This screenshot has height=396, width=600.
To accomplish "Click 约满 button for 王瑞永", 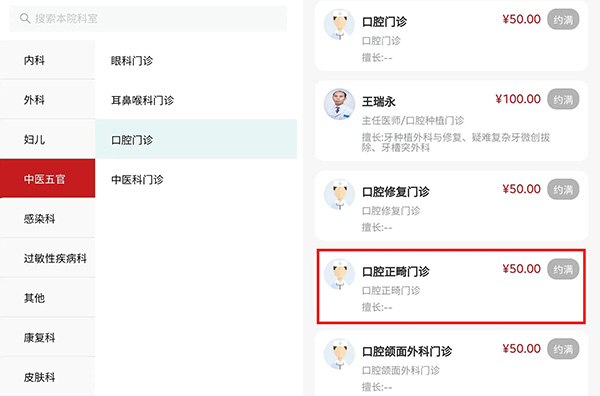I will pyautogui.click(x=563, y=99).
